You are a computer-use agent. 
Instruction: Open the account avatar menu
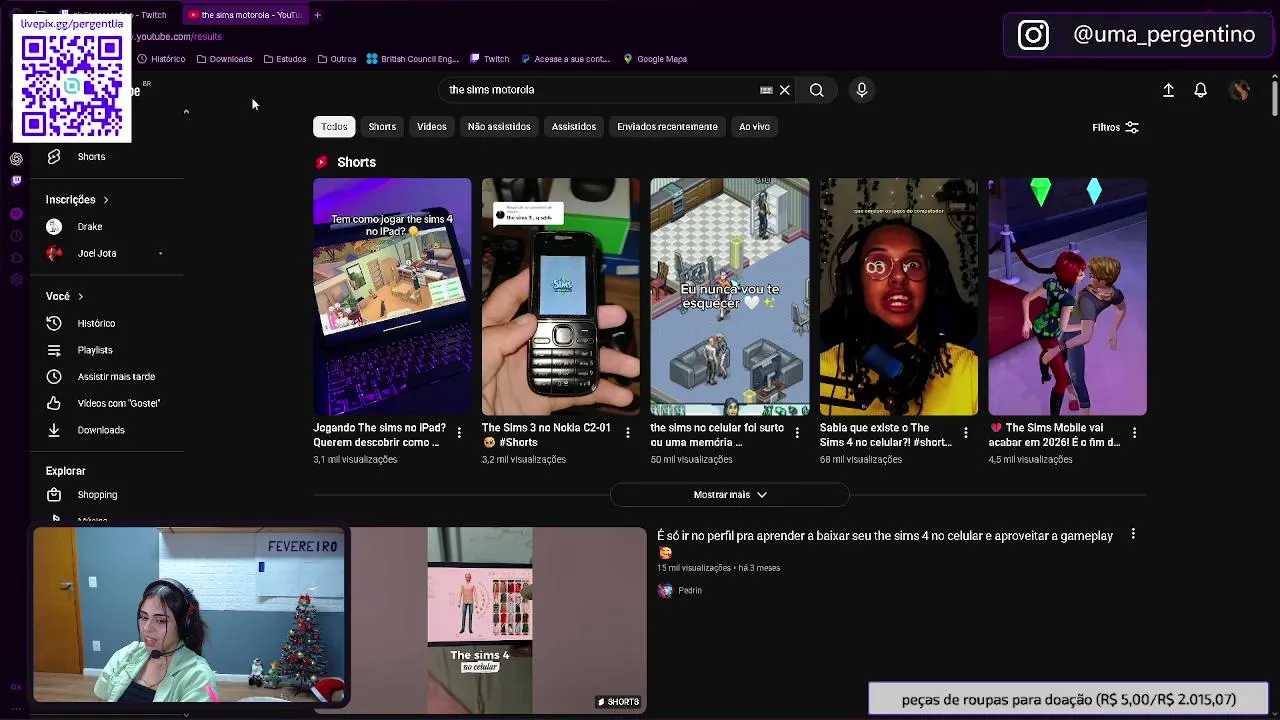pos(1240,90)
